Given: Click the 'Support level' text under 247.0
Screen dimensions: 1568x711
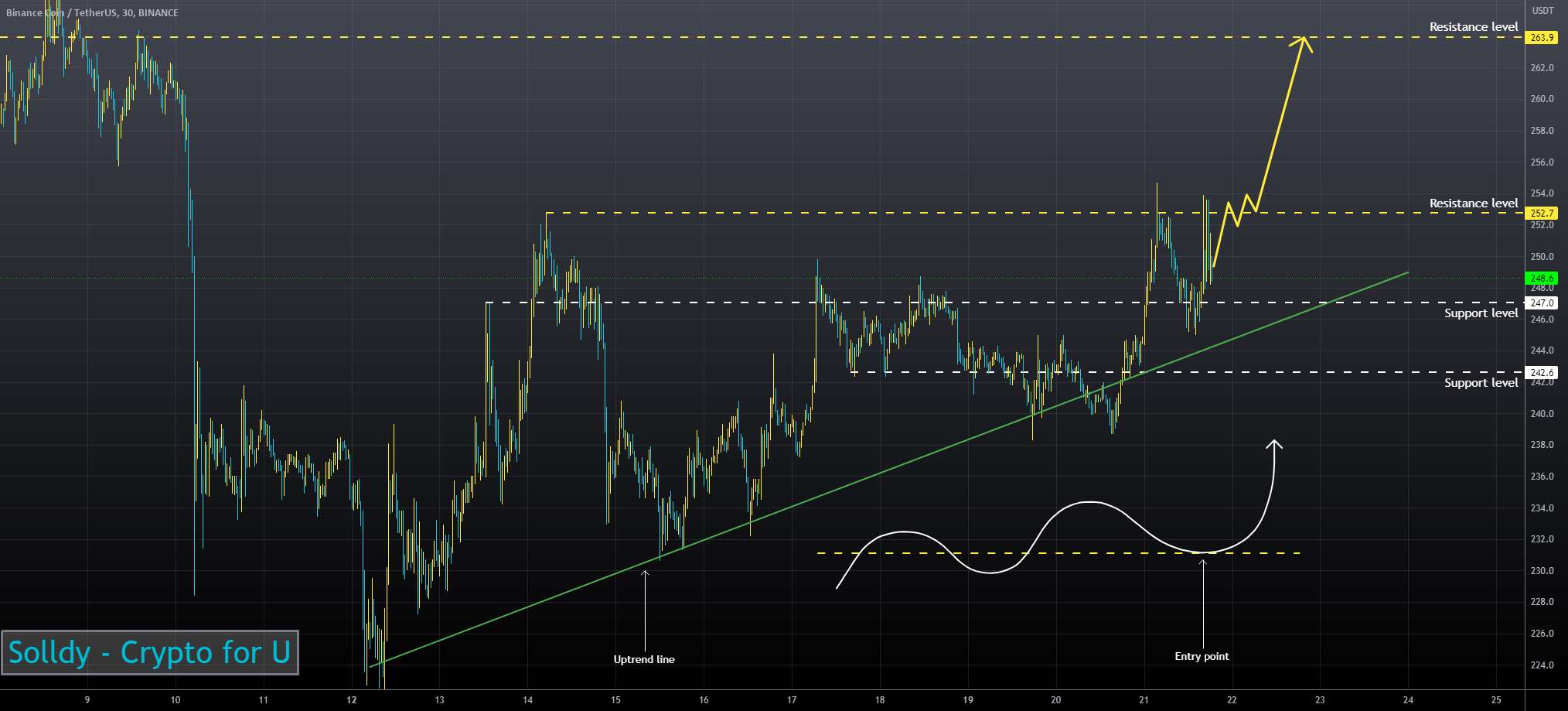Looking at the screenshot, I should [1481, 313].
